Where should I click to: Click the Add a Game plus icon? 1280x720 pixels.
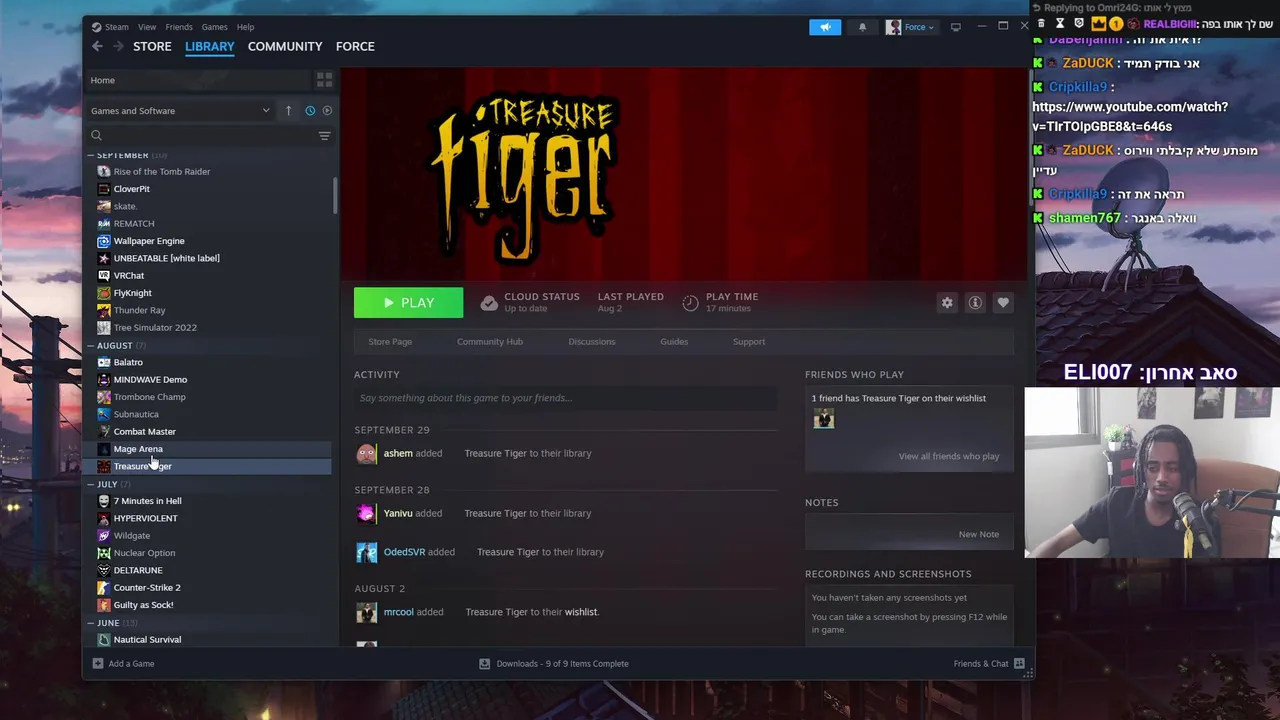point(97,663)
